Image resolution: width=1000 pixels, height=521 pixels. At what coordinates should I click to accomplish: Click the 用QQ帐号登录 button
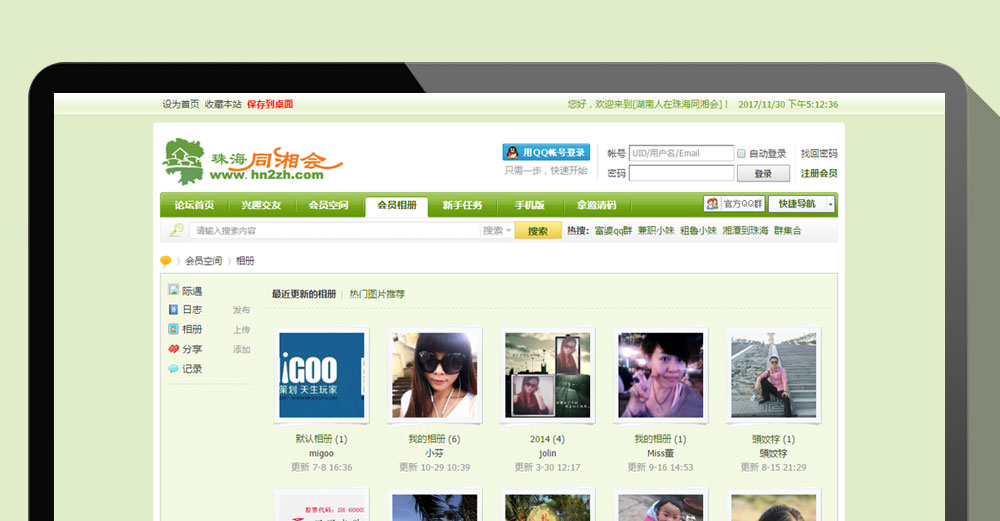click(547, 152)
